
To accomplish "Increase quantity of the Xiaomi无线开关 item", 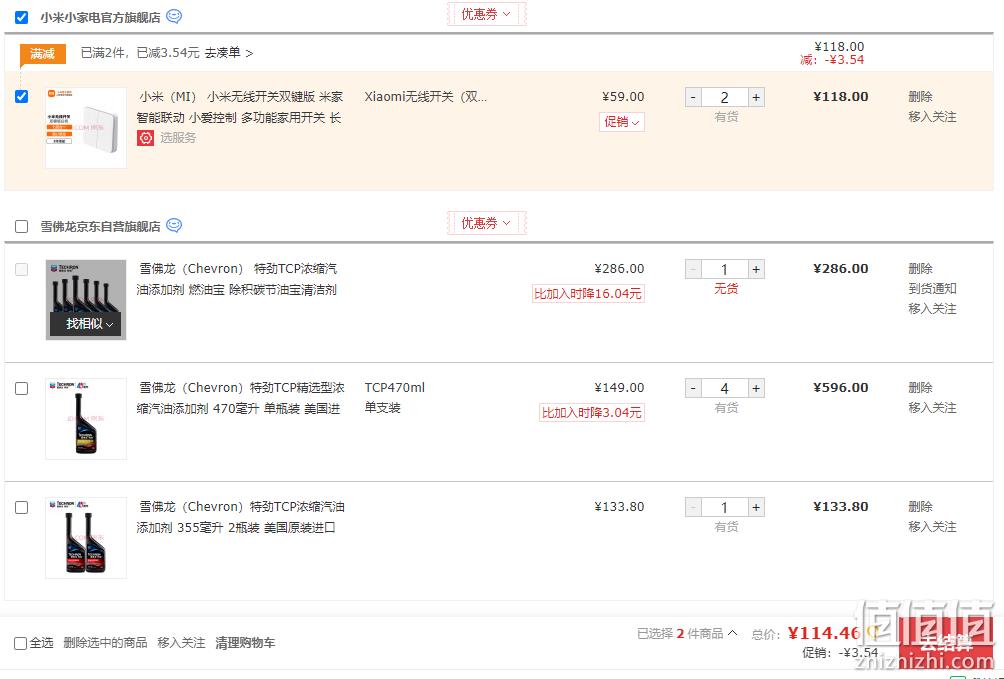I will pos(756,97).
